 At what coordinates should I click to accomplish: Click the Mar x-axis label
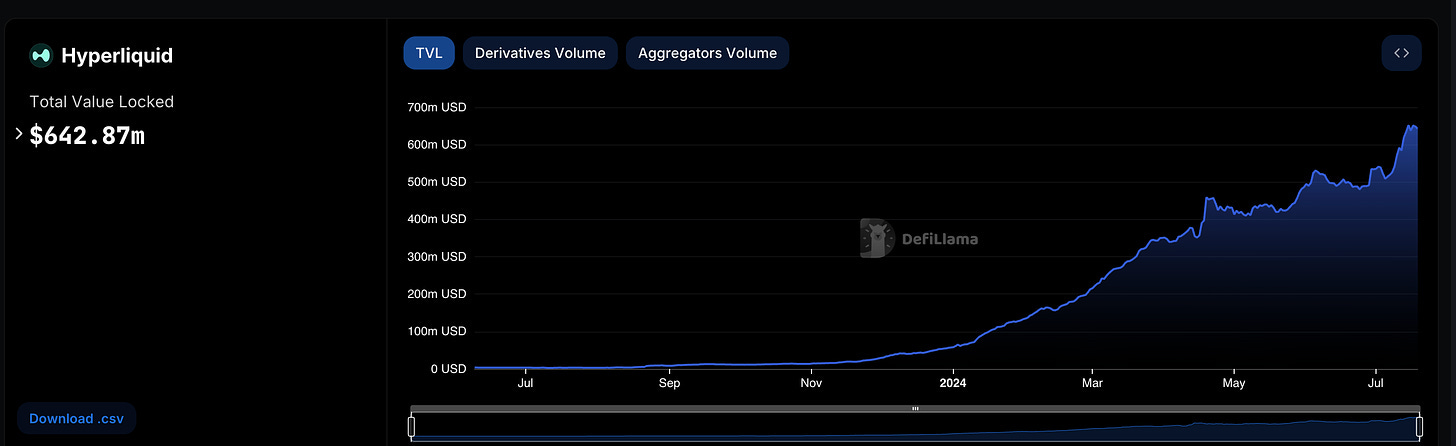(1092, 382)
